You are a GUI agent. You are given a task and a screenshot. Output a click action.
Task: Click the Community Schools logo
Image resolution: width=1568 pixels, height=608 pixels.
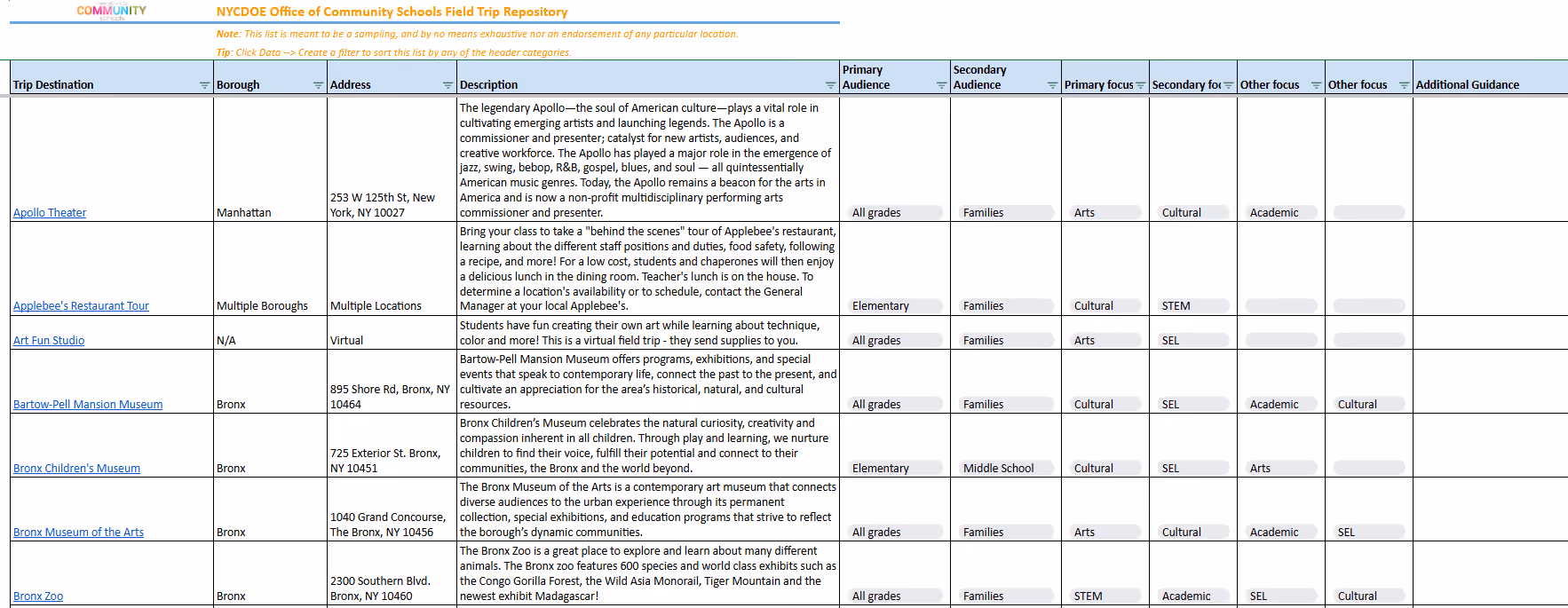112,12
